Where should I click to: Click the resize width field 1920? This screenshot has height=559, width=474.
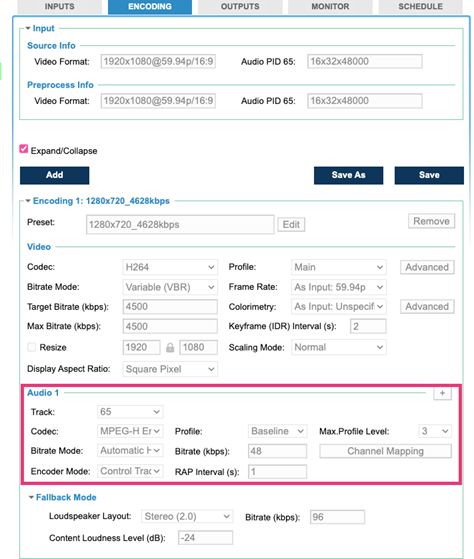[141, 347]
